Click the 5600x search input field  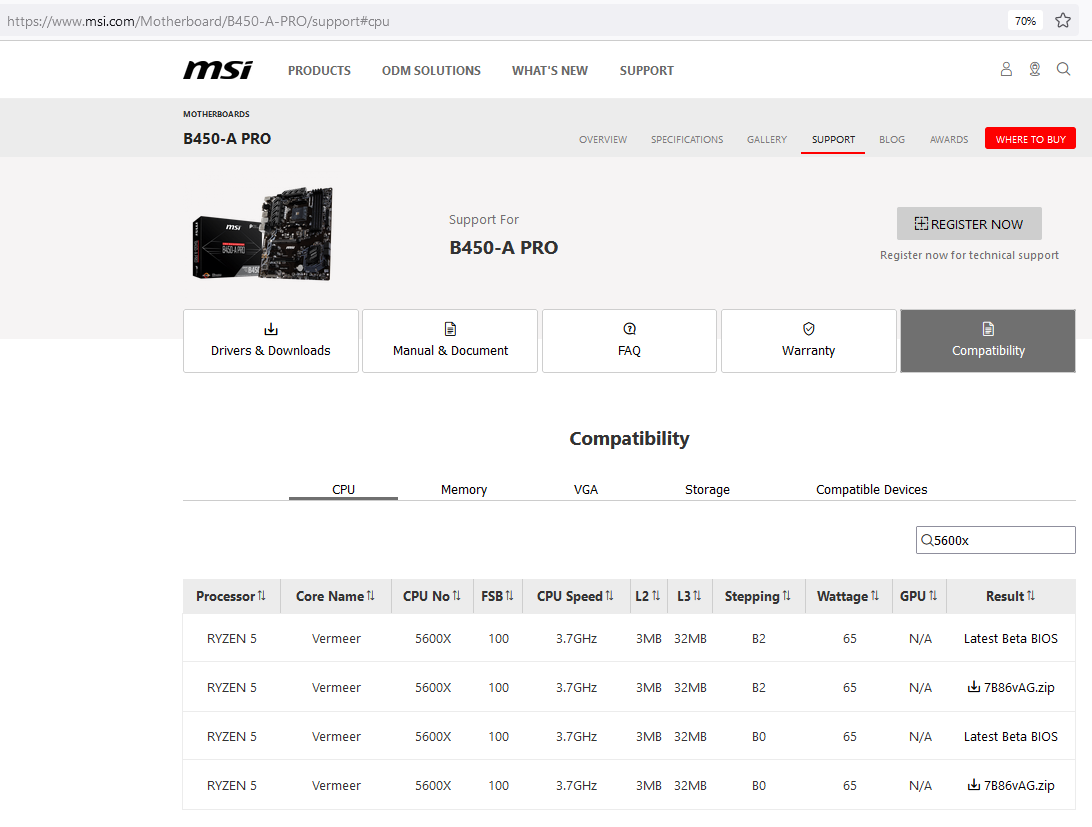[x=995, y=540]
